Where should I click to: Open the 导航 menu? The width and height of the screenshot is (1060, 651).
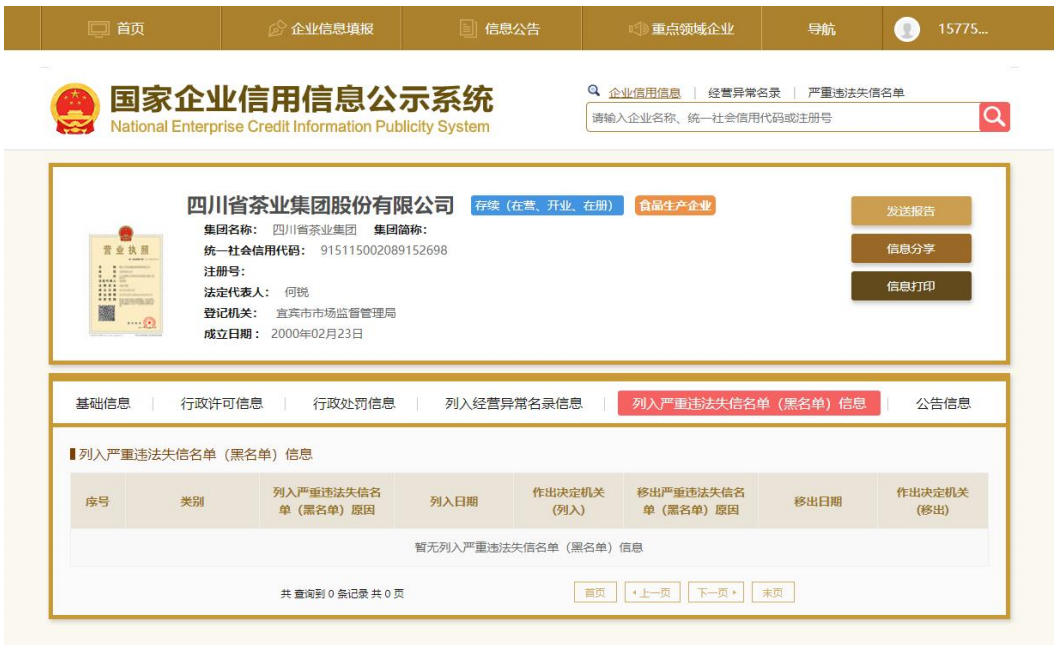(x=821, y=29)
